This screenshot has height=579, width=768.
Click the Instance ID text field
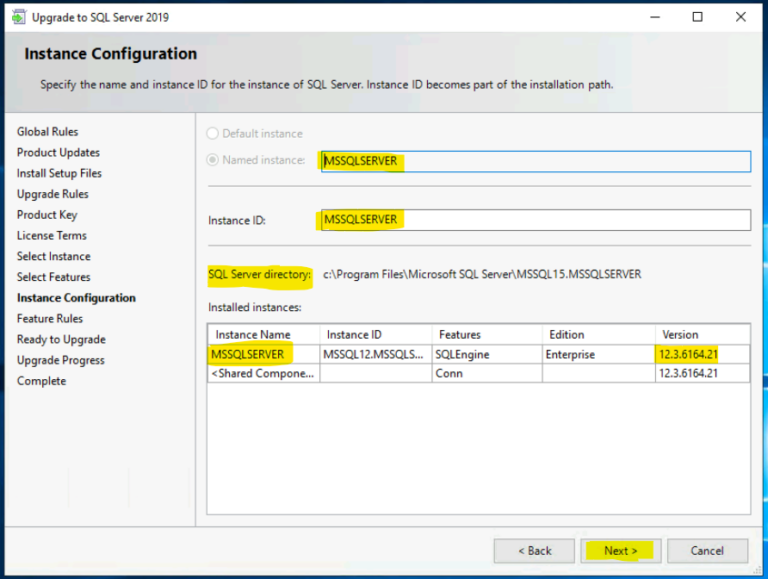pos(534,220)
